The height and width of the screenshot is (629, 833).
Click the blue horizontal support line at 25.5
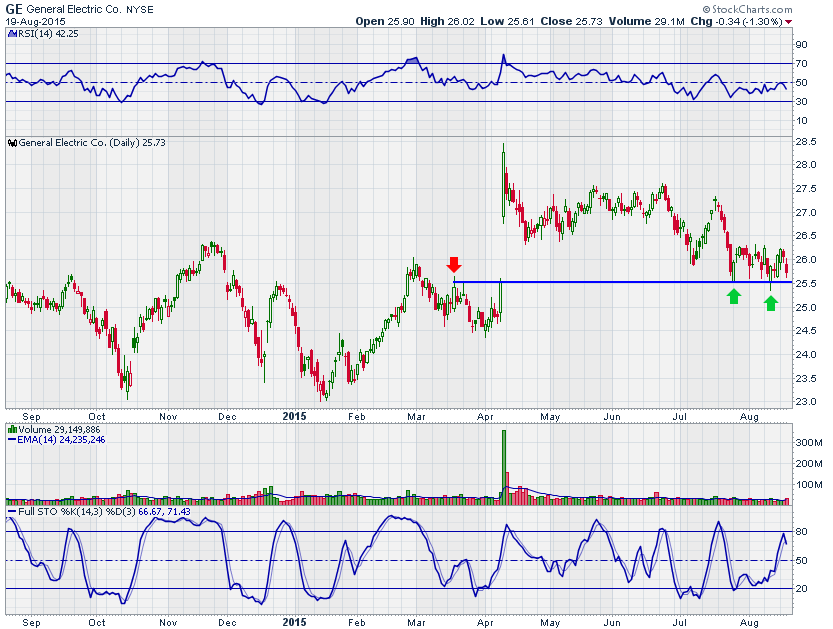(x=623, y=282)
